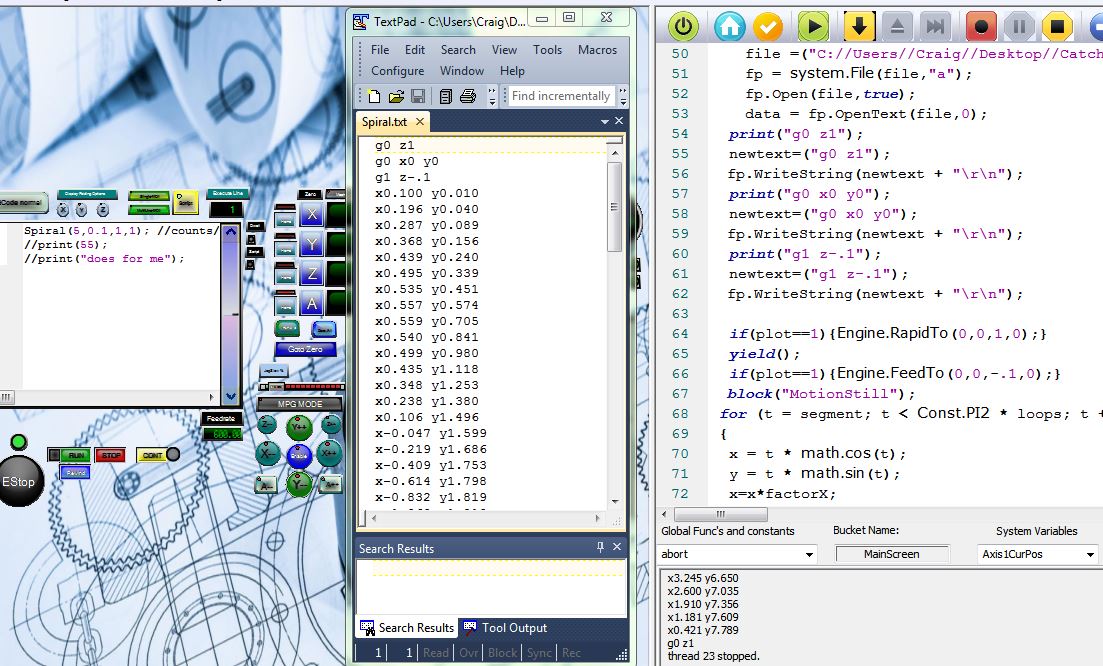Click the red record button icon

tap(981, 26)
